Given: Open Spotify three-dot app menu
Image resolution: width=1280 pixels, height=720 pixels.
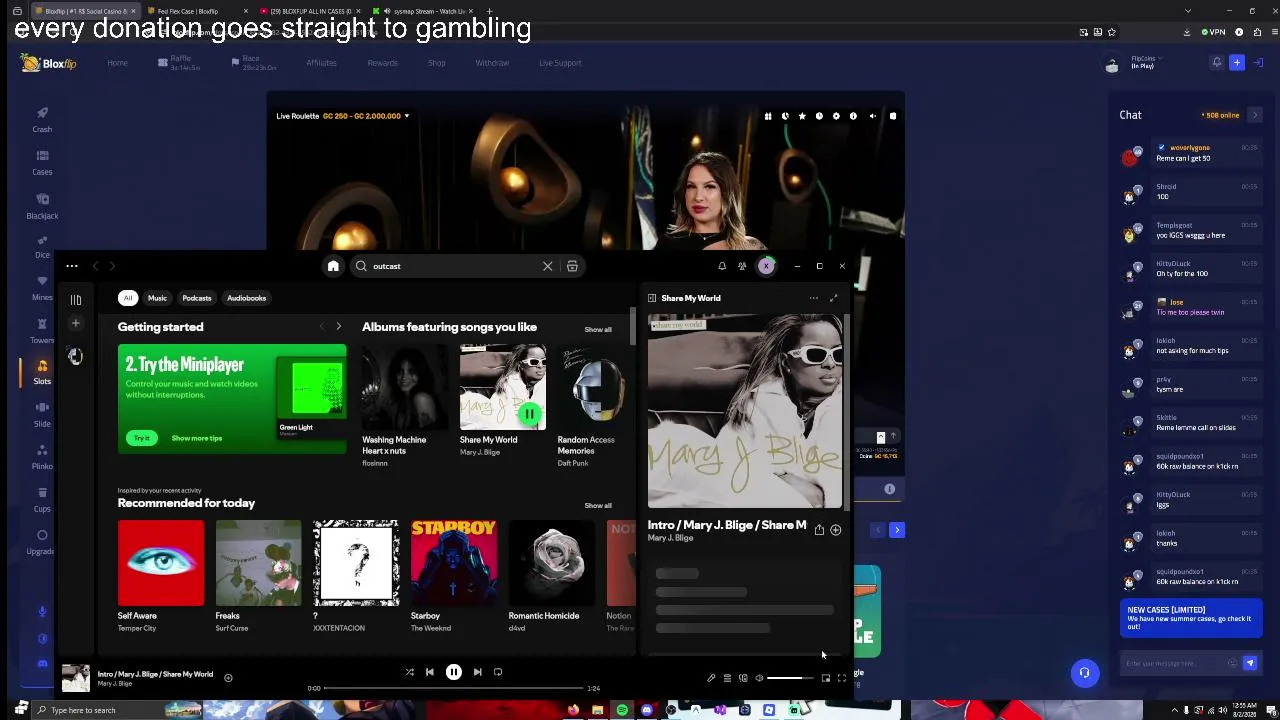Looking at the screenshot, I should [72, 266].
